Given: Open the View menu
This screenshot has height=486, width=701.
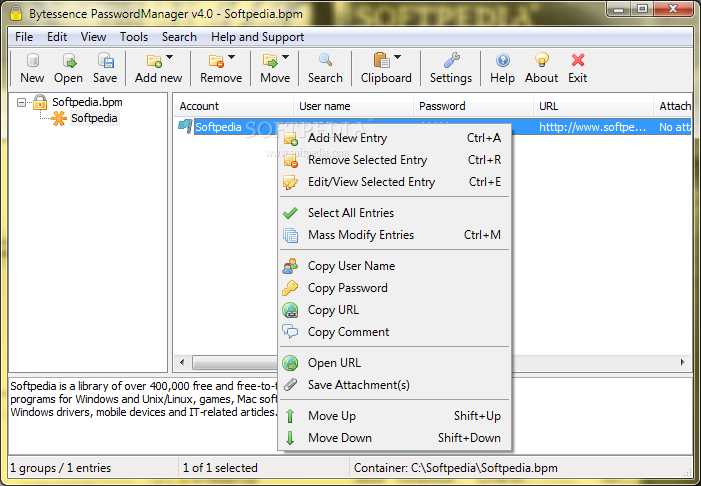Looking at the screenshot, I should point(93,37).
